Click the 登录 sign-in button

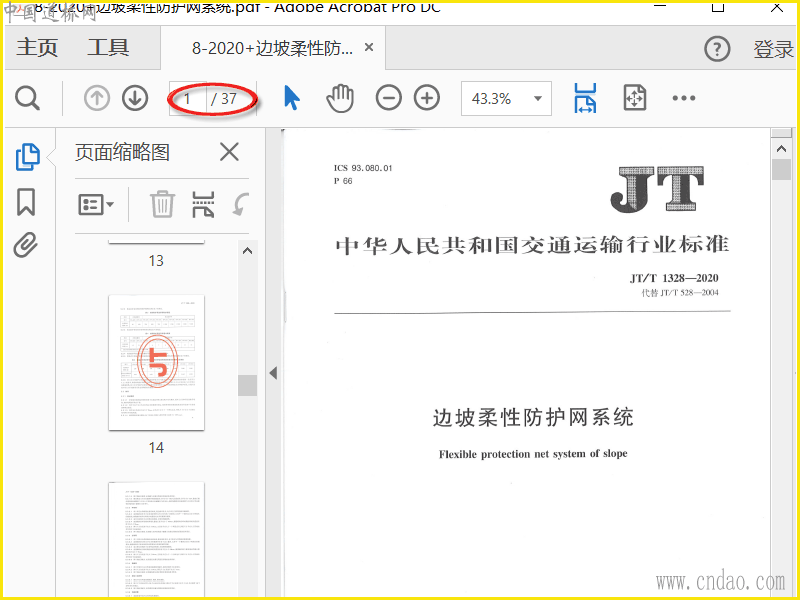(x=773, y=49)
